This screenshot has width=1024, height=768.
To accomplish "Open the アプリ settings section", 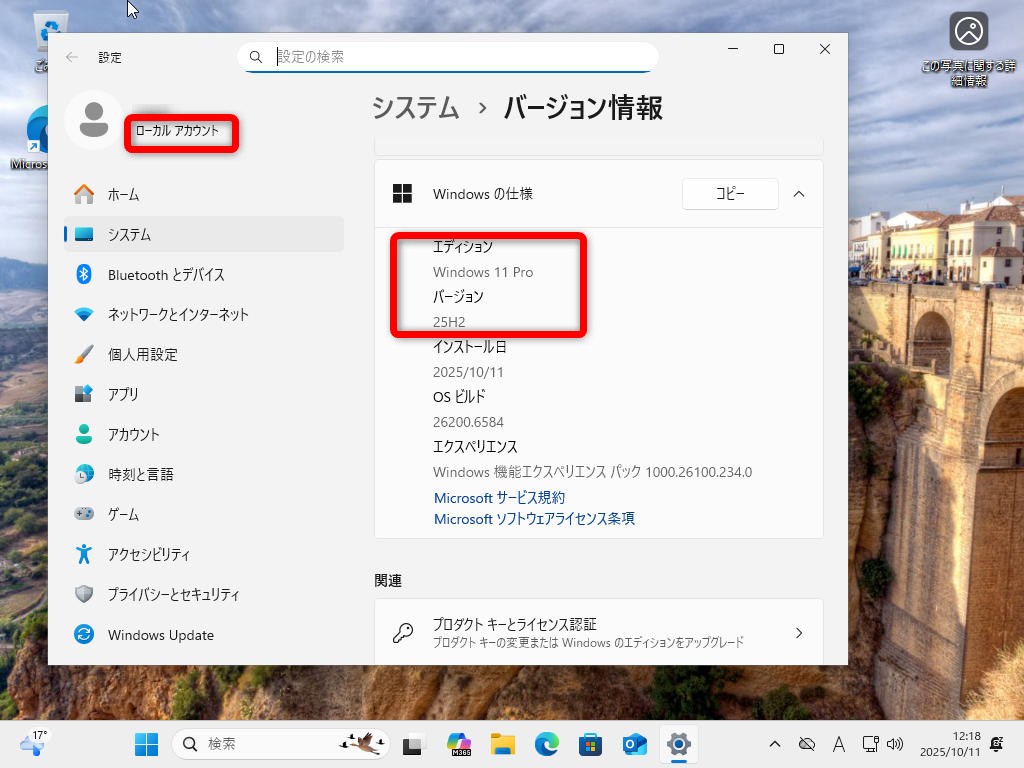I will point(123,394).
